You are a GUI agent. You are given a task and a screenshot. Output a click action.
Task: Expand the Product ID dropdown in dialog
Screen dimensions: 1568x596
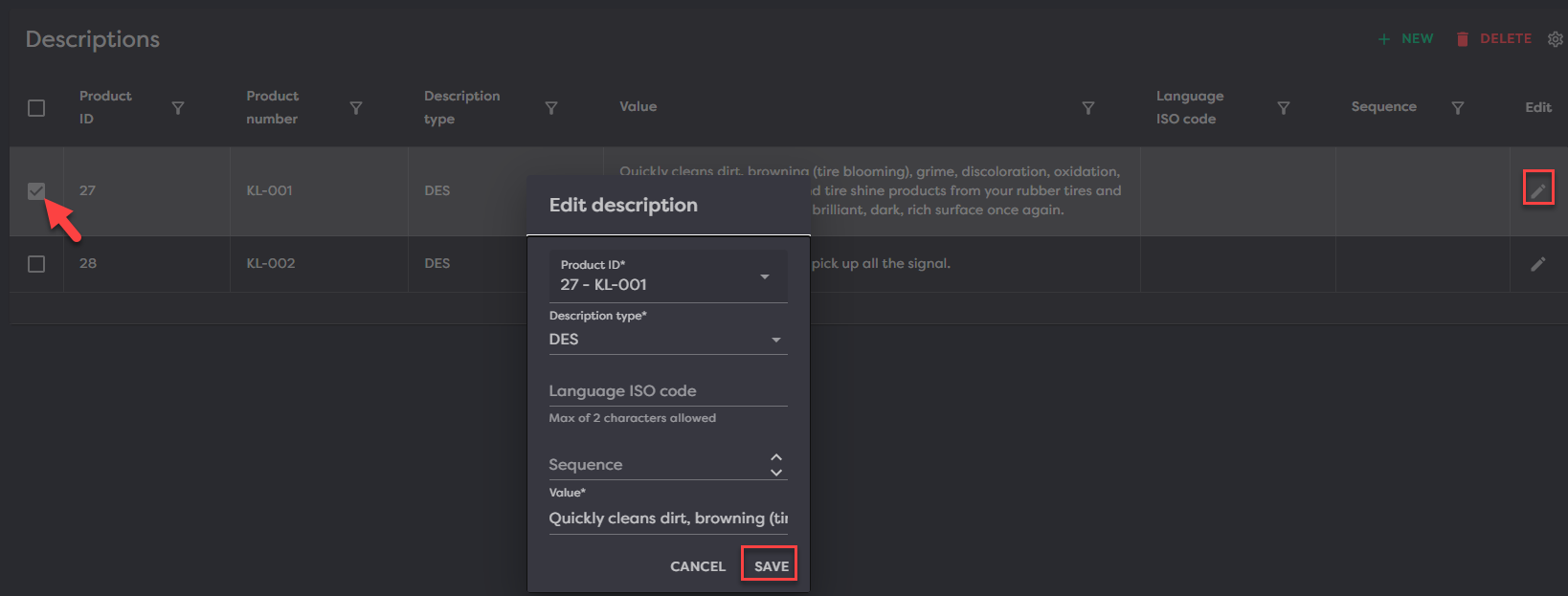[765, 276]
